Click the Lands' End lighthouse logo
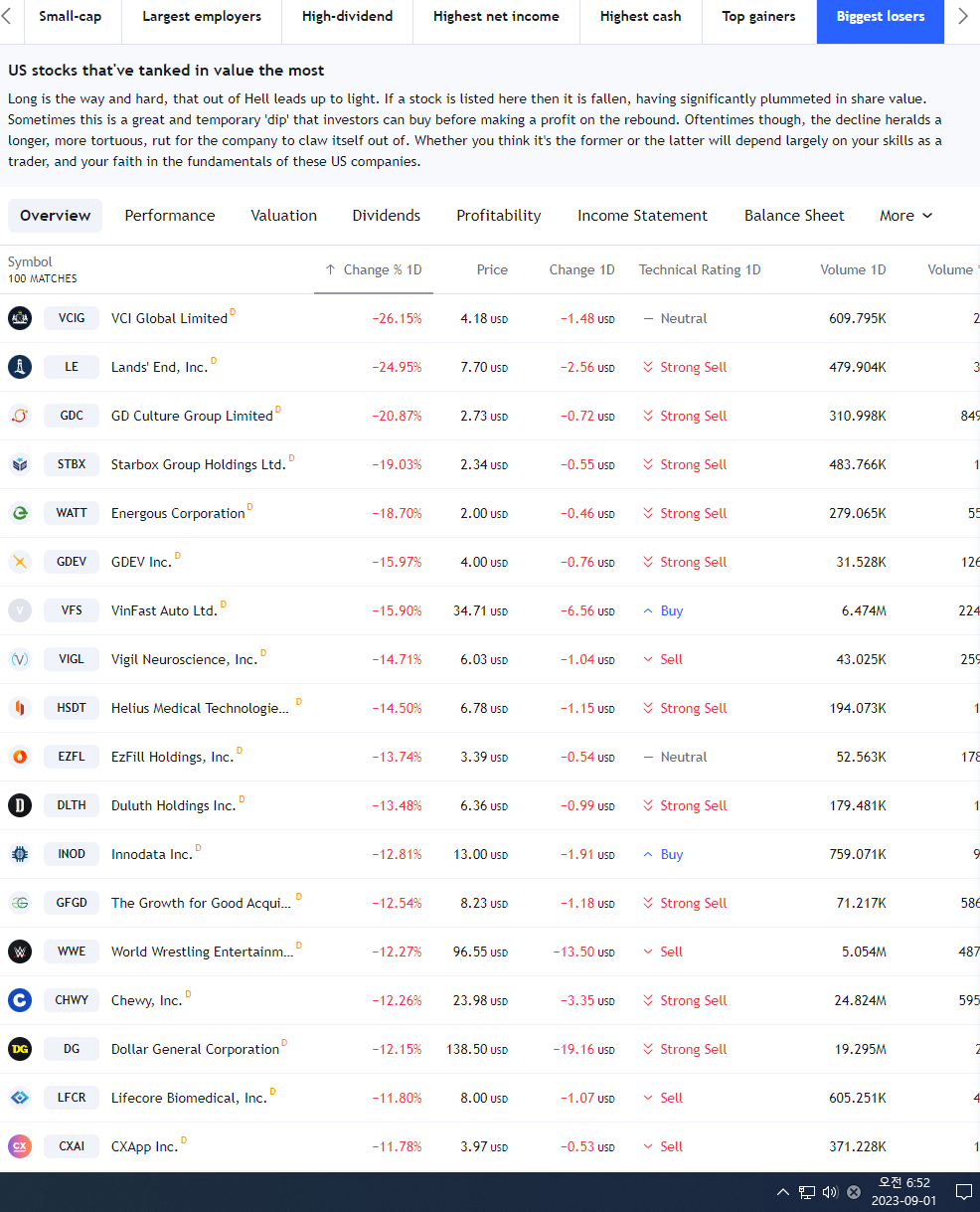Viewport: 980px width, 1212px height. (x=20, y=367)
